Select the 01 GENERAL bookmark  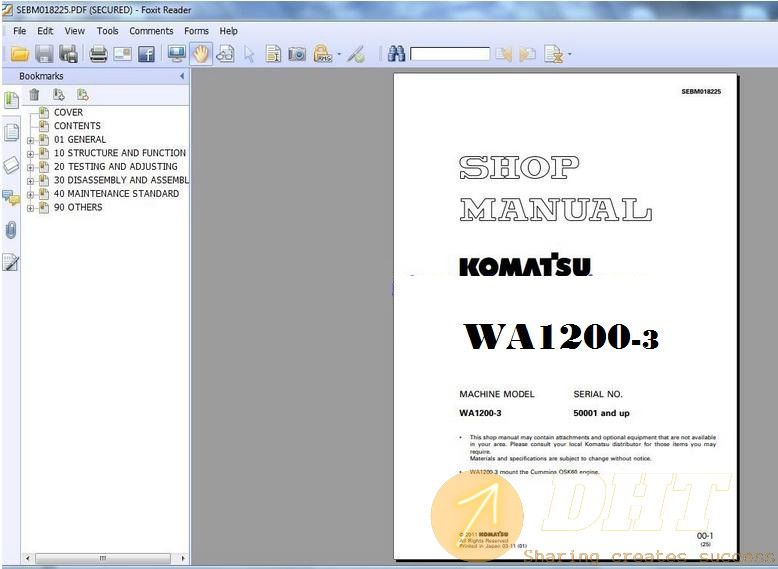80,139
